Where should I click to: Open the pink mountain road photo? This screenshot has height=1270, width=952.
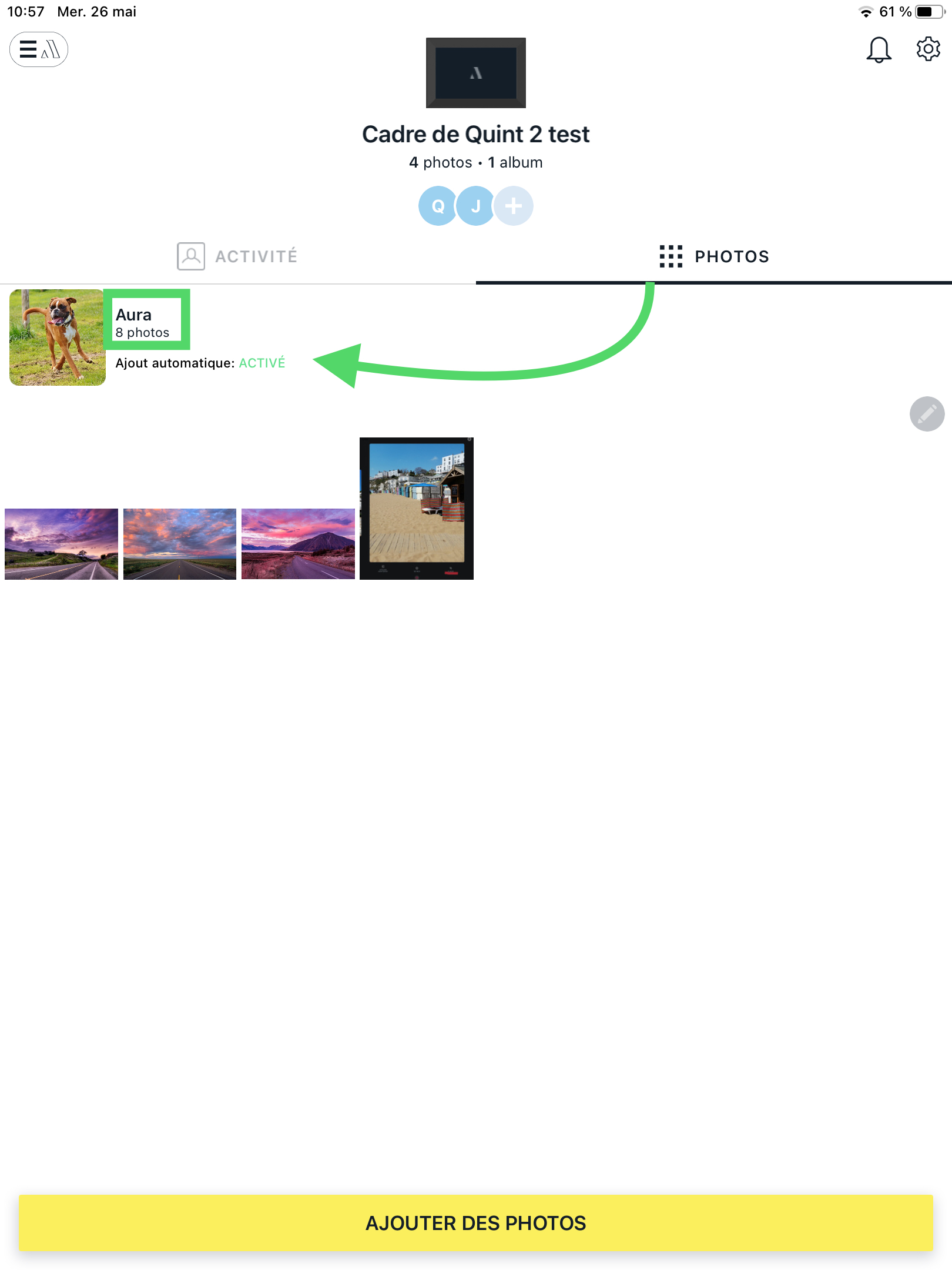298,544
